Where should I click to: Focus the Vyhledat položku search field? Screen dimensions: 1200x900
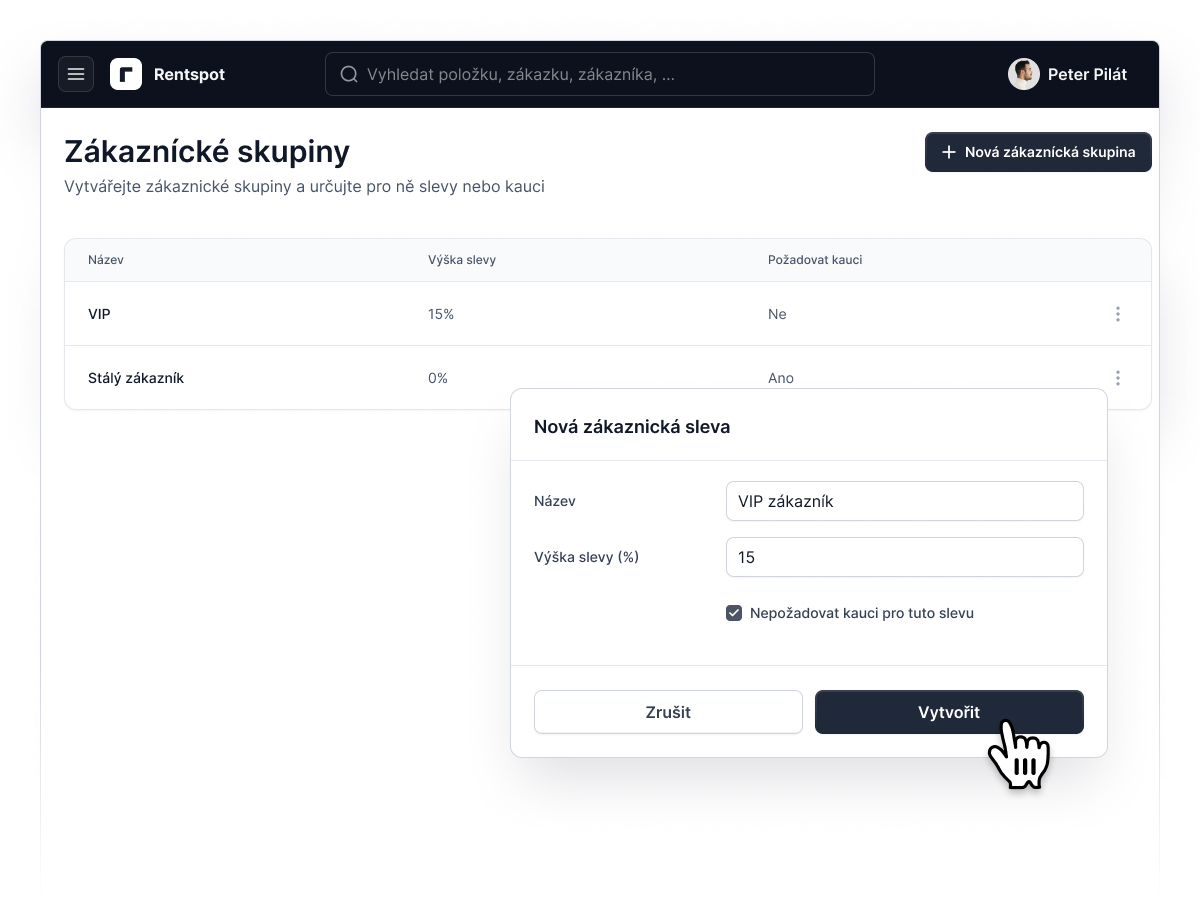[600, 74]
